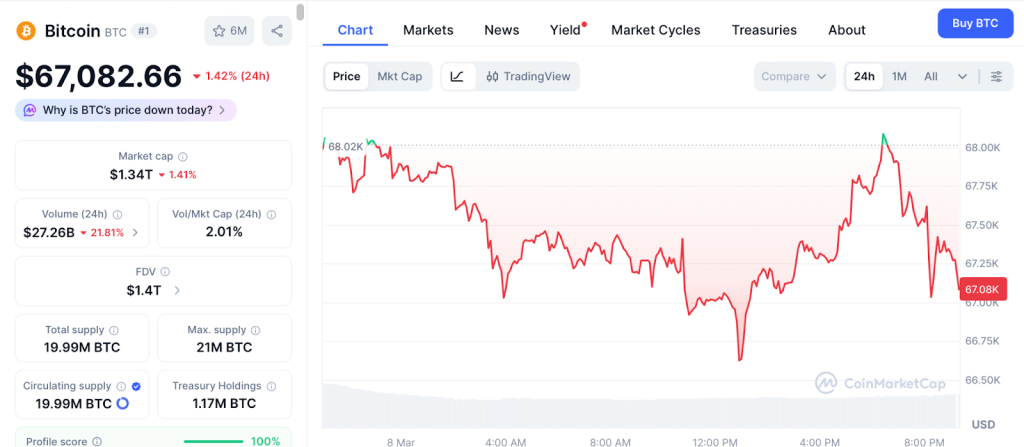Toggle chart to Mkt Cap view
This screenshot has width=1024, height=447.
point(399,77)
